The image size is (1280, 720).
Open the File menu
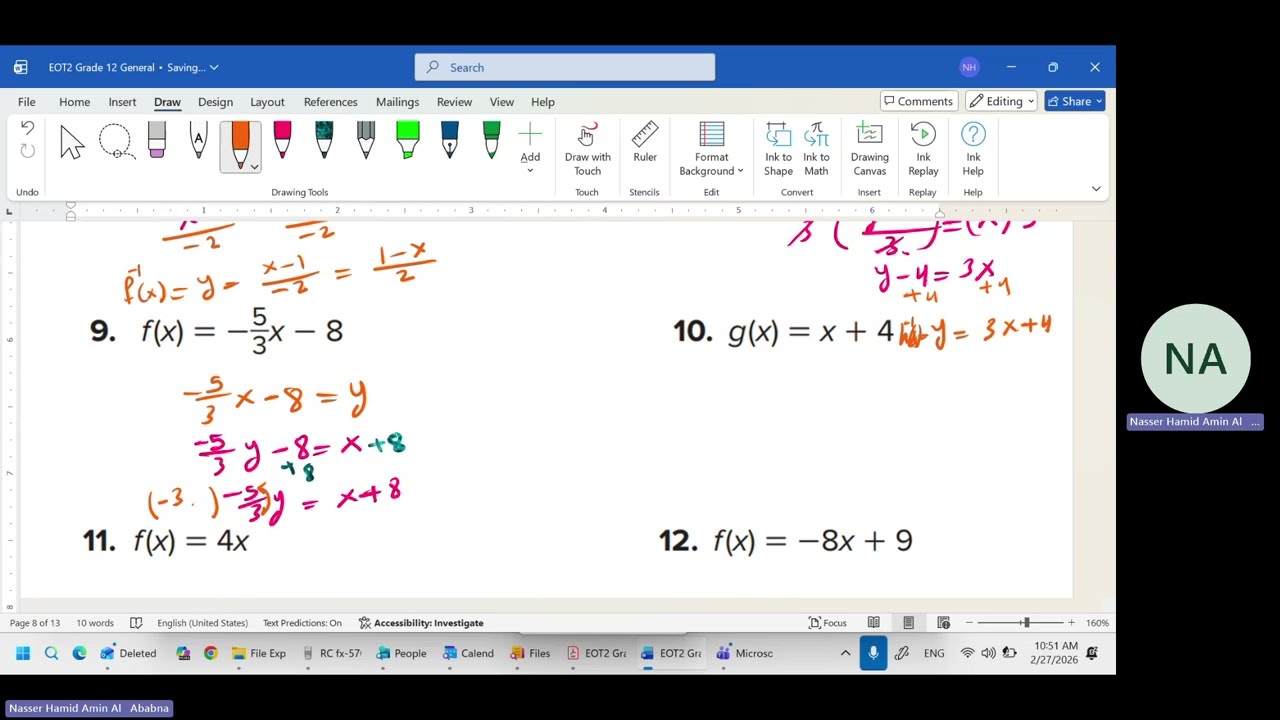click(27, 102)
